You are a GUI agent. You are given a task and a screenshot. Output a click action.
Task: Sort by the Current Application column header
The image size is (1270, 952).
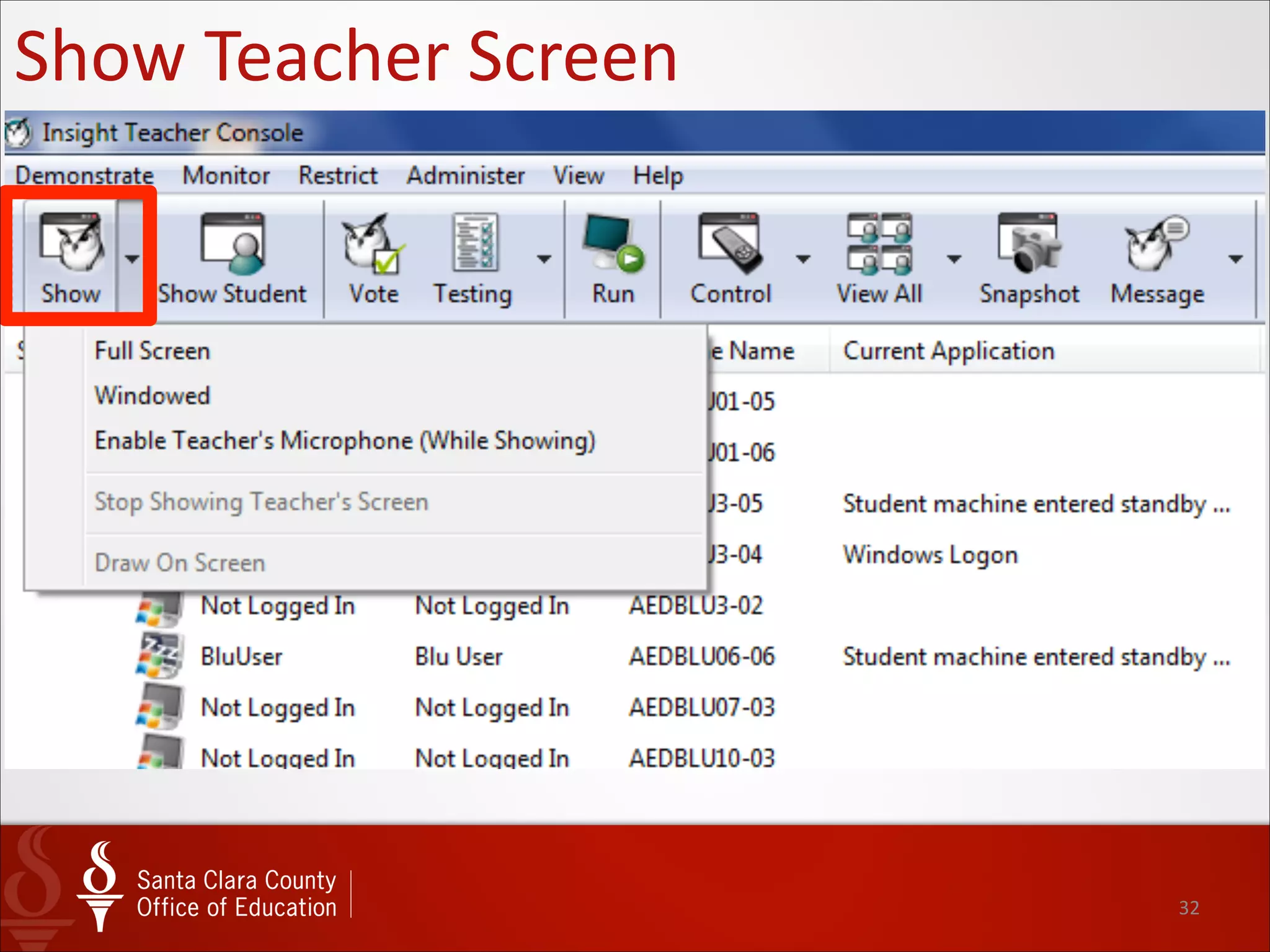[x=949, y=351]
